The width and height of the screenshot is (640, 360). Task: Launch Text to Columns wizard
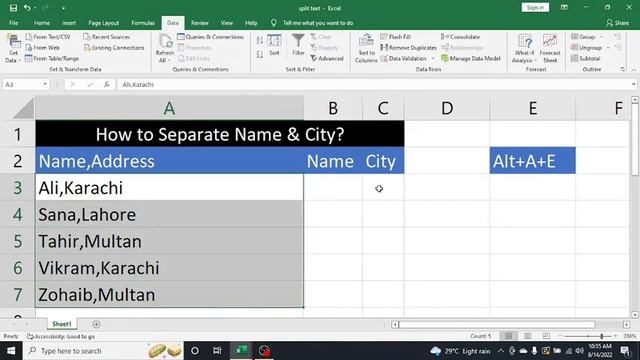click(366, 48)
